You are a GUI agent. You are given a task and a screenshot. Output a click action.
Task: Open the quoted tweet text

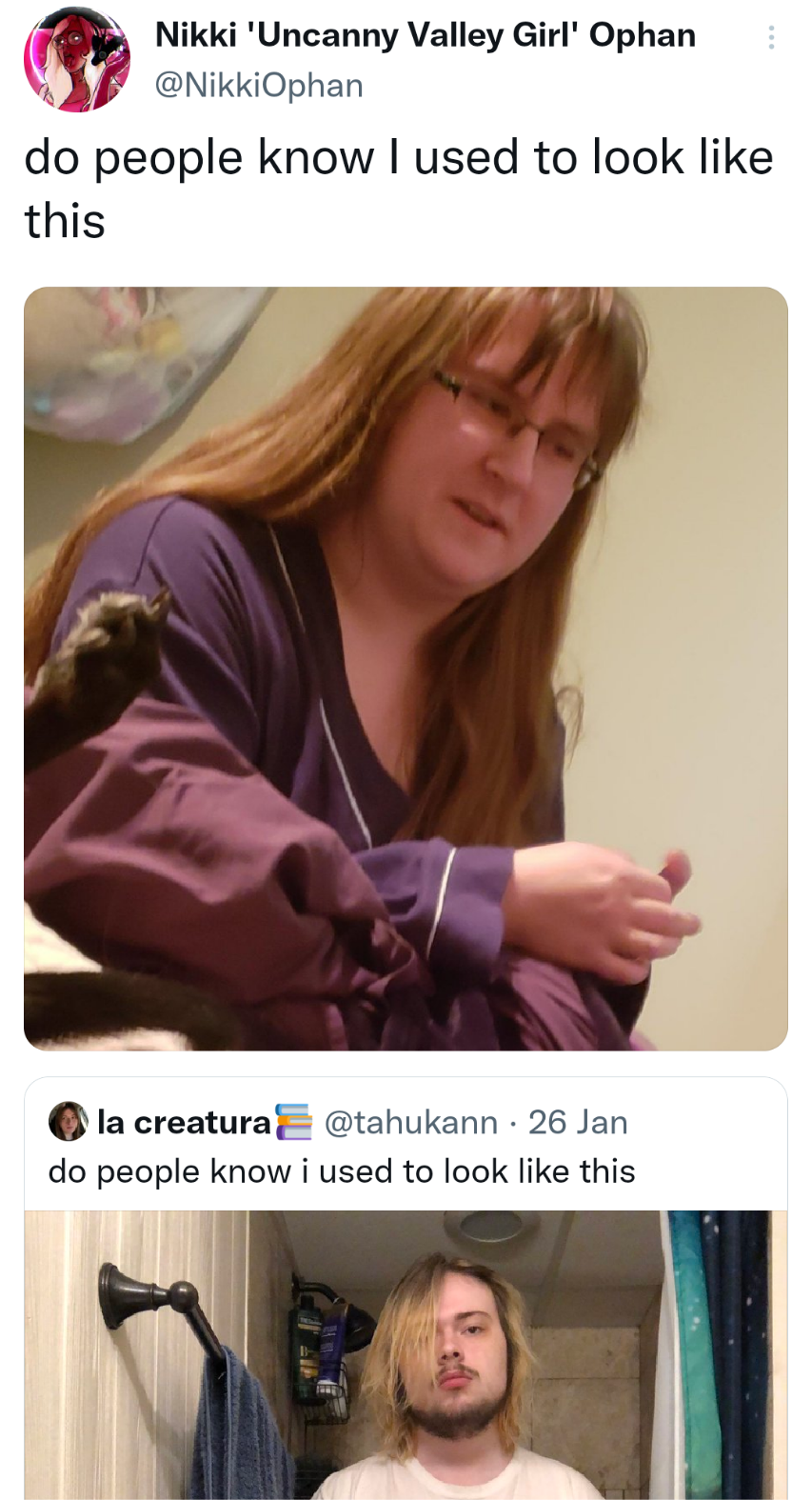tap(342, 1170)
